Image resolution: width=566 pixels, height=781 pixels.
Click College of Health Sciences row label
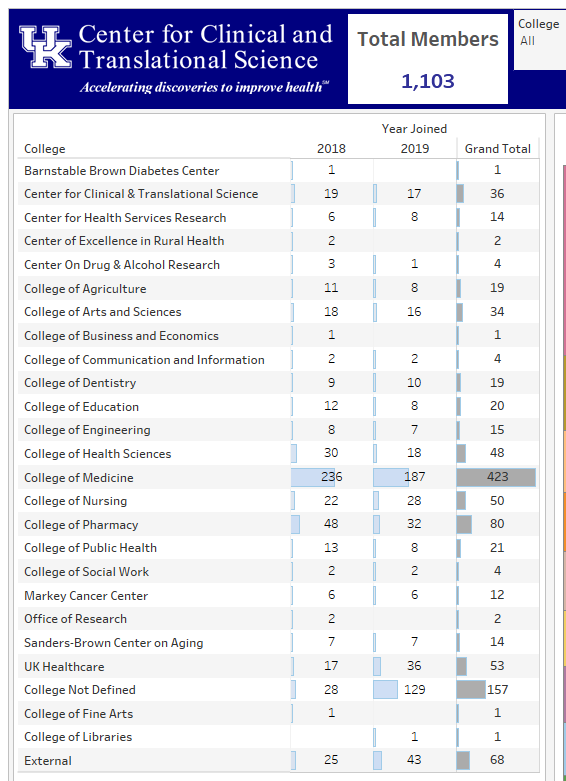[x=98, y=454]
